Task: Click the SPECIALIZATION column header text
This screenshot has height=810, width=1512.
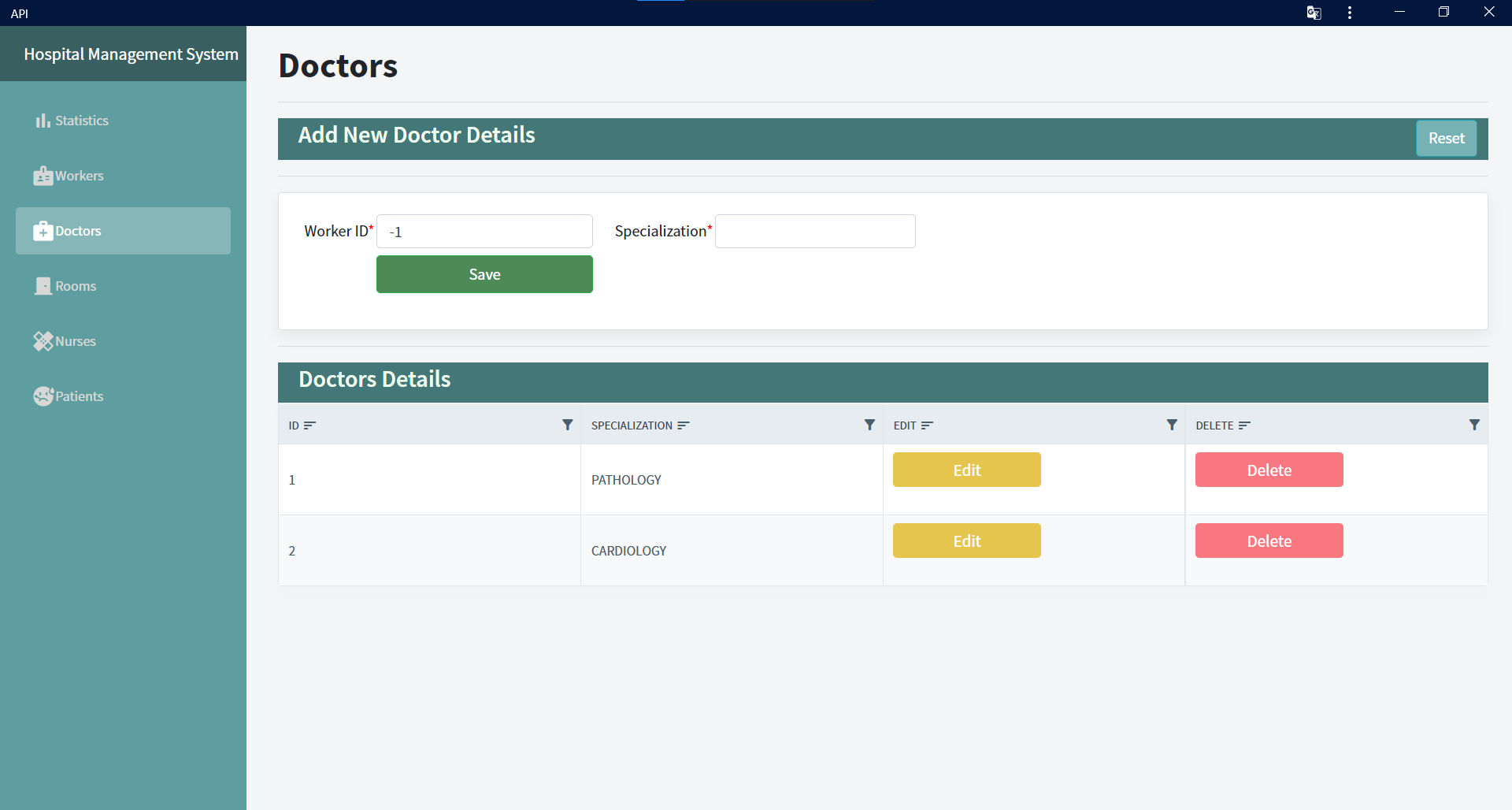Action: tap(632, 425)
